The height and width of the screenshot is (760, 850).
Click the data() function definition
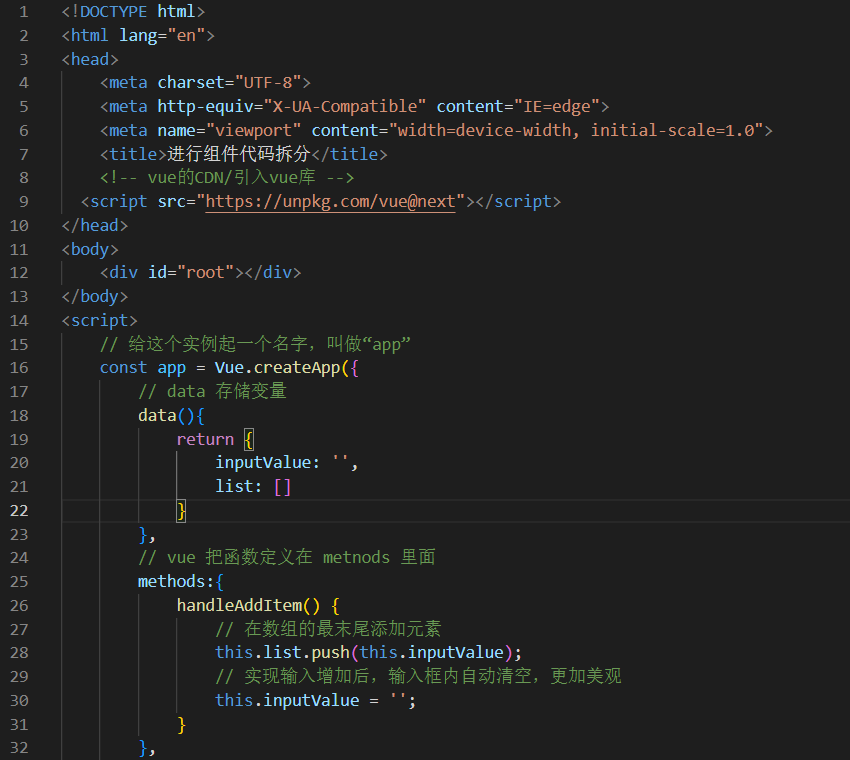click(172, 416)
